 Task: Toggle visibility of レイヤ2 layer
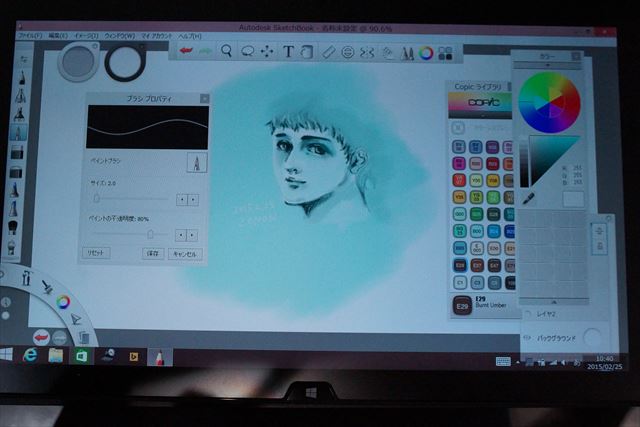(x=528, y=314)
